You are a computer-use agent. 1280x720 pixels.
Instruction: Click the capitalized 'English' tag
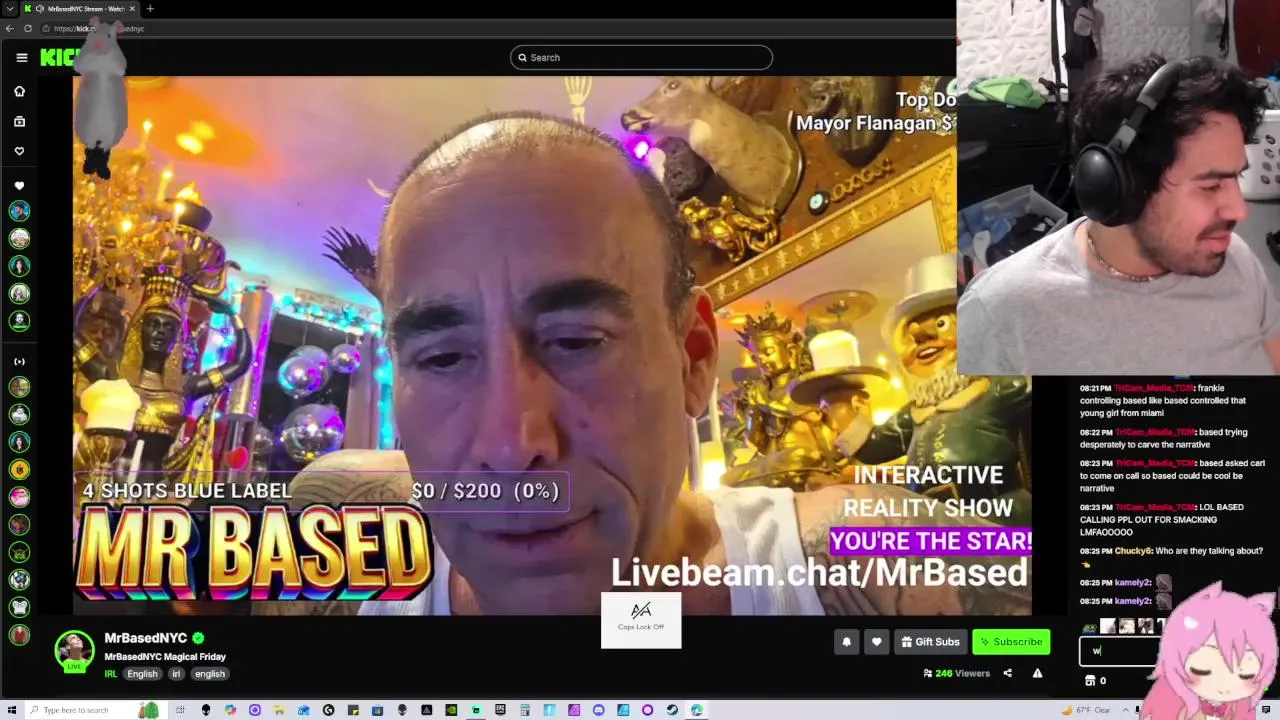[x=142, y=674]
